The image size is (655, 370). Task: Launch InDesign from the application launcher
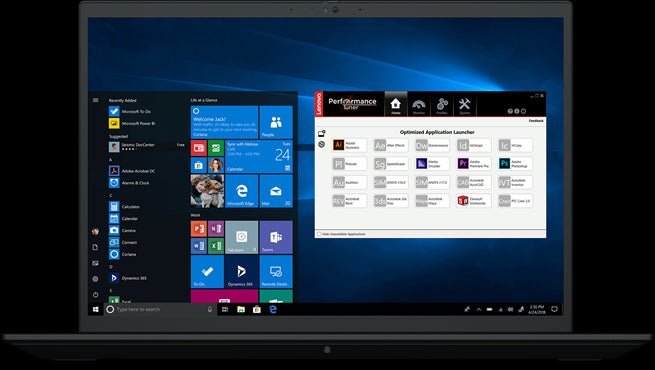pyautogui.click(x=473, y=145)
